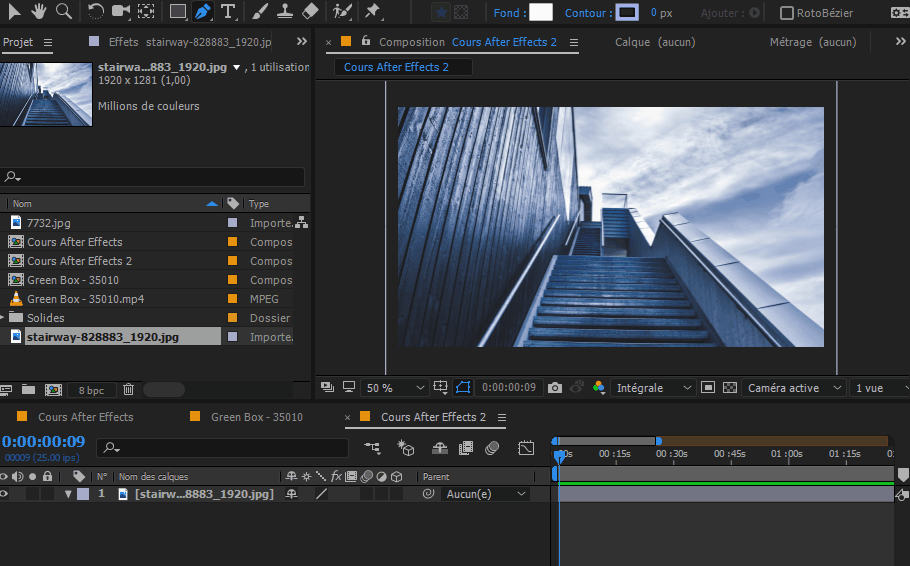Click the viewer timecode 0:00:00:09
The width and height of the screenshot is (910, 566).
point(509,387)
